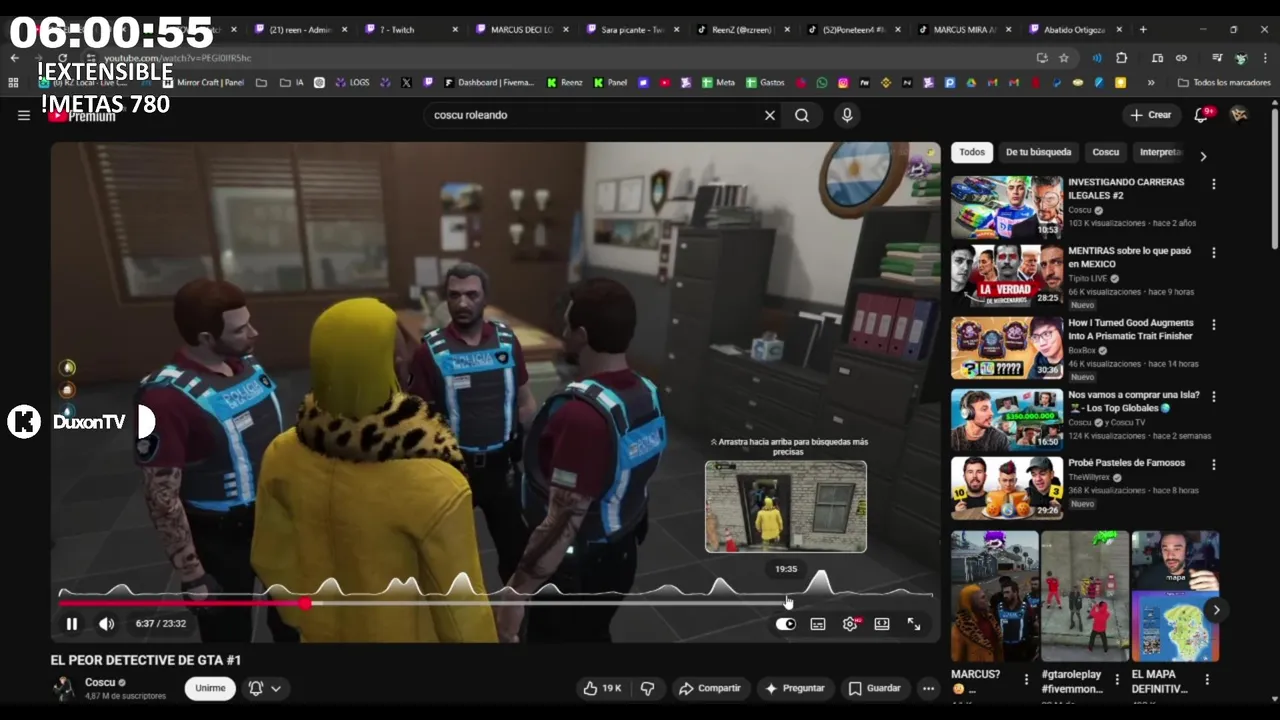1280x720 pixels.
Task: Show next shorts with arrow
Action: coord(1216,610)
